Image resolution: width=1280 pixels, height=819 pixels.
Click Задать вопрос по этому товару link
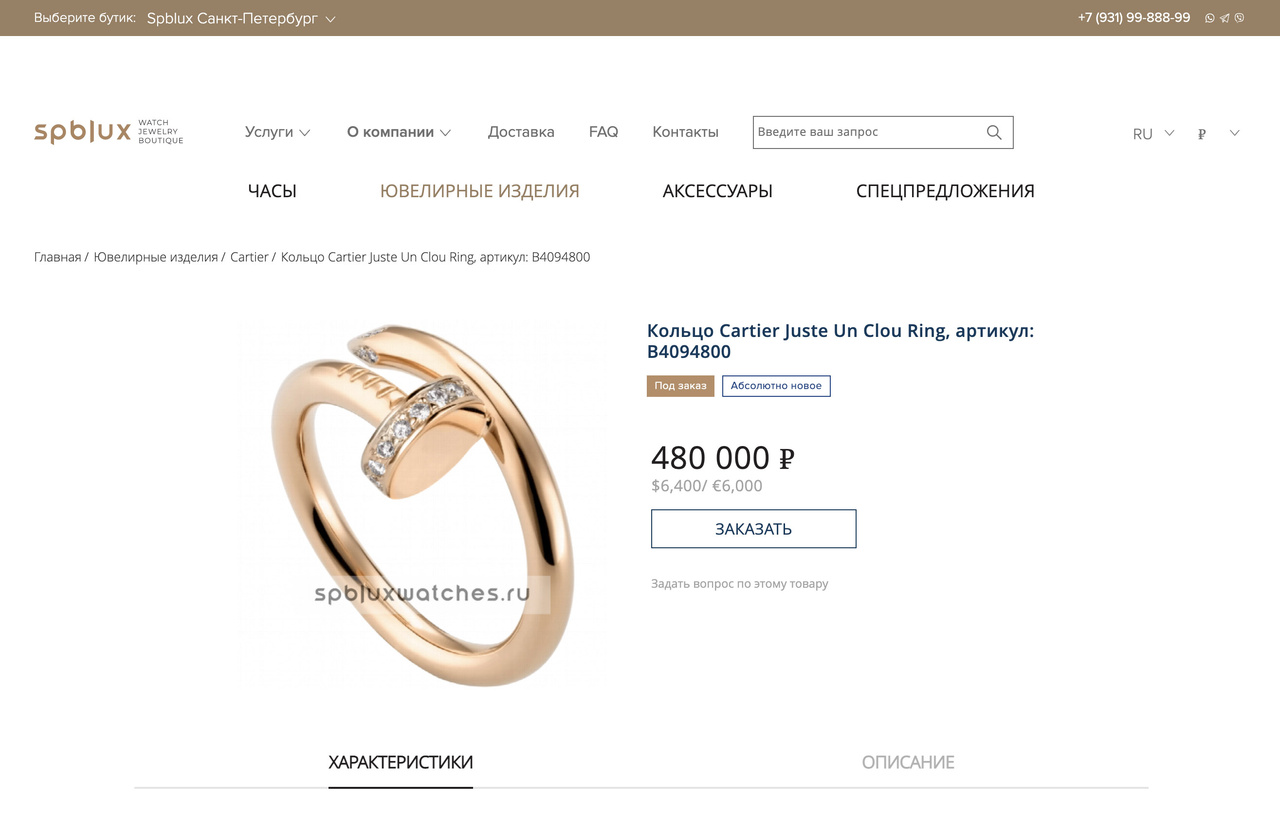click(x=739, y=584)
